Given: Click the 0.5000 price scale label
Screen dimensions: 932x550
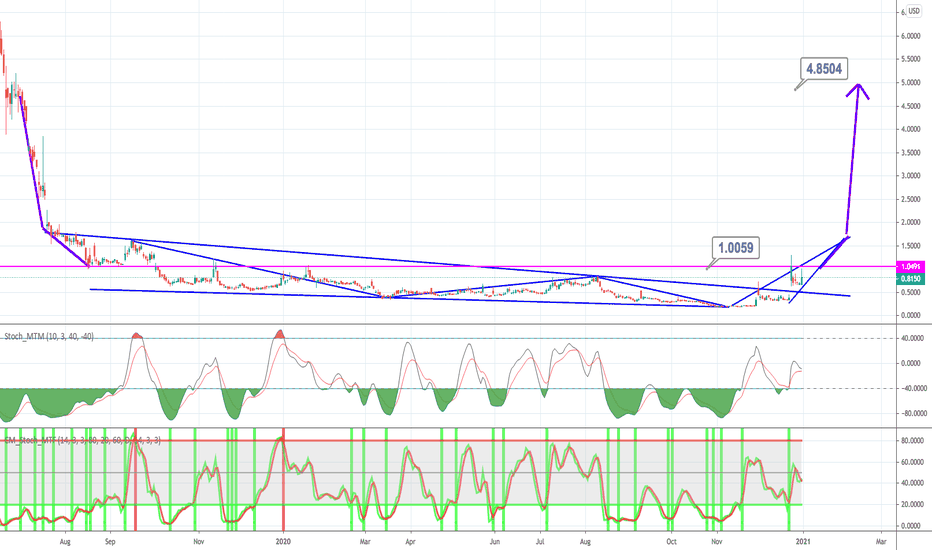Looking at the screenshot, I should 911,292.
